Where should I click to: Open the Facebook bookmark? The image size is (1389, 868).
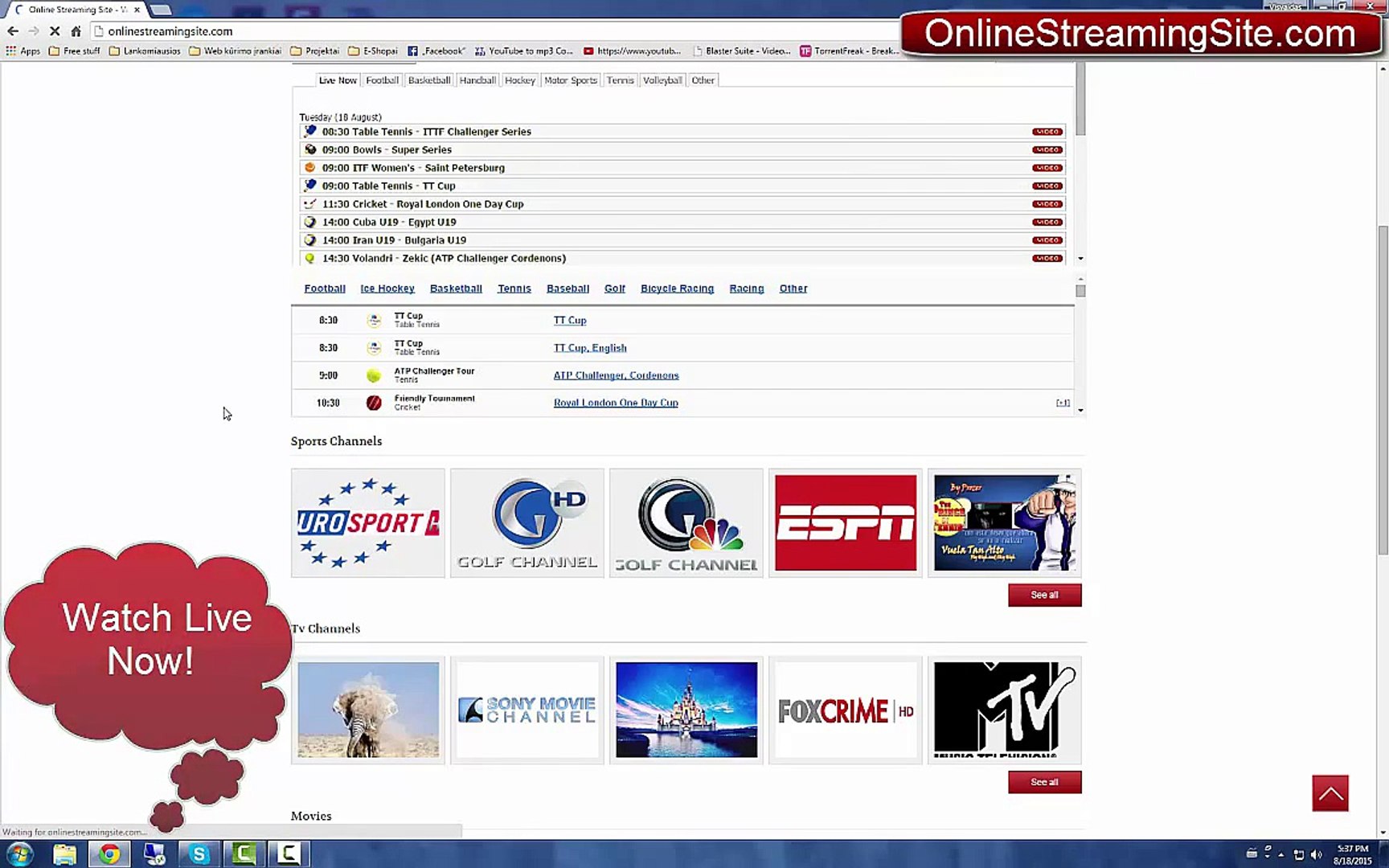(x=436, y=51)
